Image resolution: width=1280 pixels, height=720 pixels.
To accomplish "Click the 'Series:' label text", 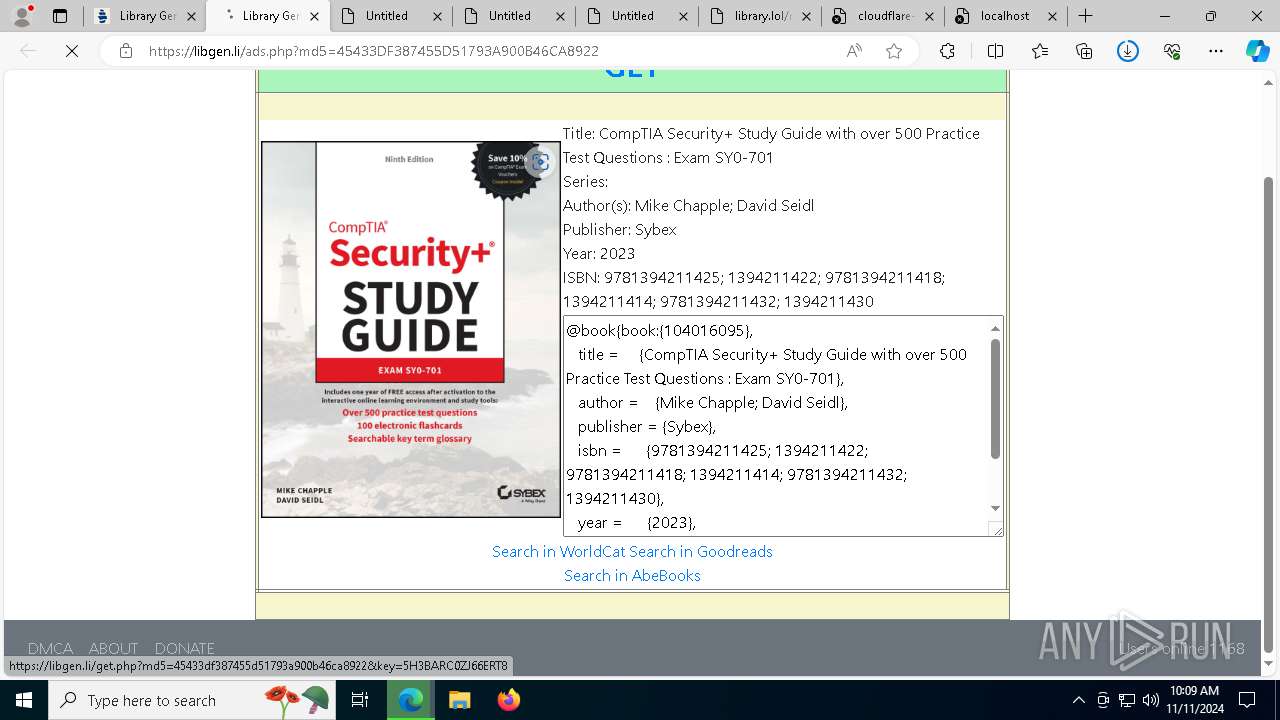I will click(585, 182).
